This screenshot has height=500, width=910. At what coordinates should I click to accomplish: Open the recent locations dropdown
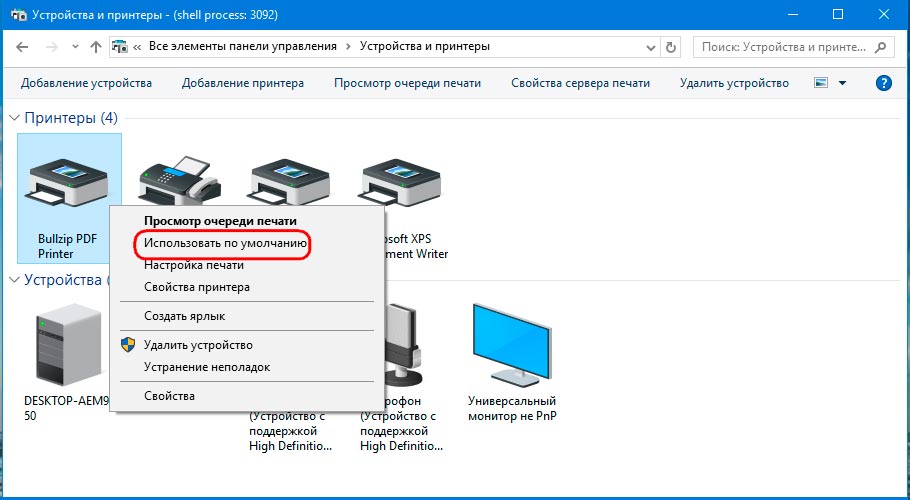tap(75, 47)
